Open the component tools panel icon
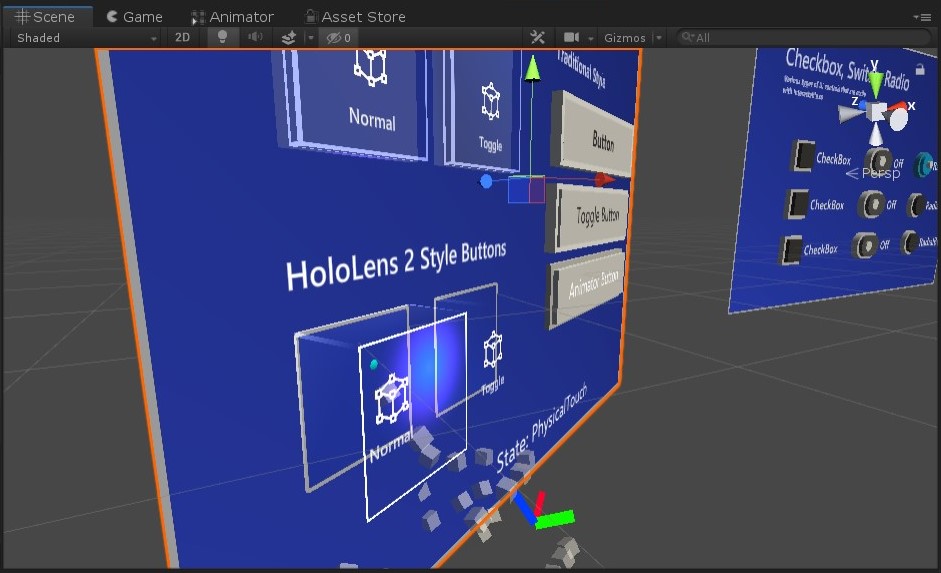Screen dimensions: 941x573 pyautogui.click(x=537, y=38)
